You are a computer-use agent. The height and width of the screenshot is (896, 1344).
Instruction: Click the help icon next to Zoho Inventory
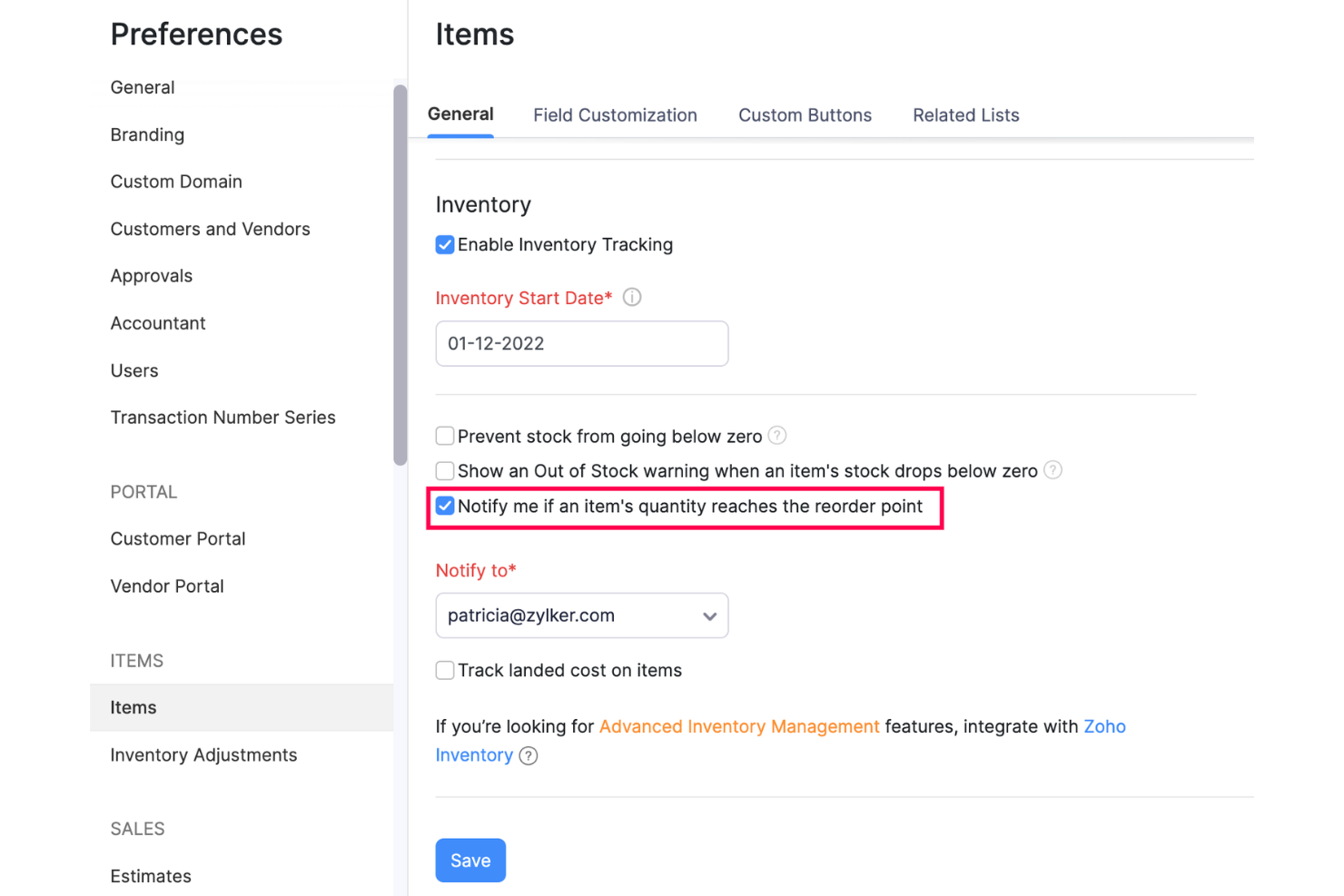point(528,755)
